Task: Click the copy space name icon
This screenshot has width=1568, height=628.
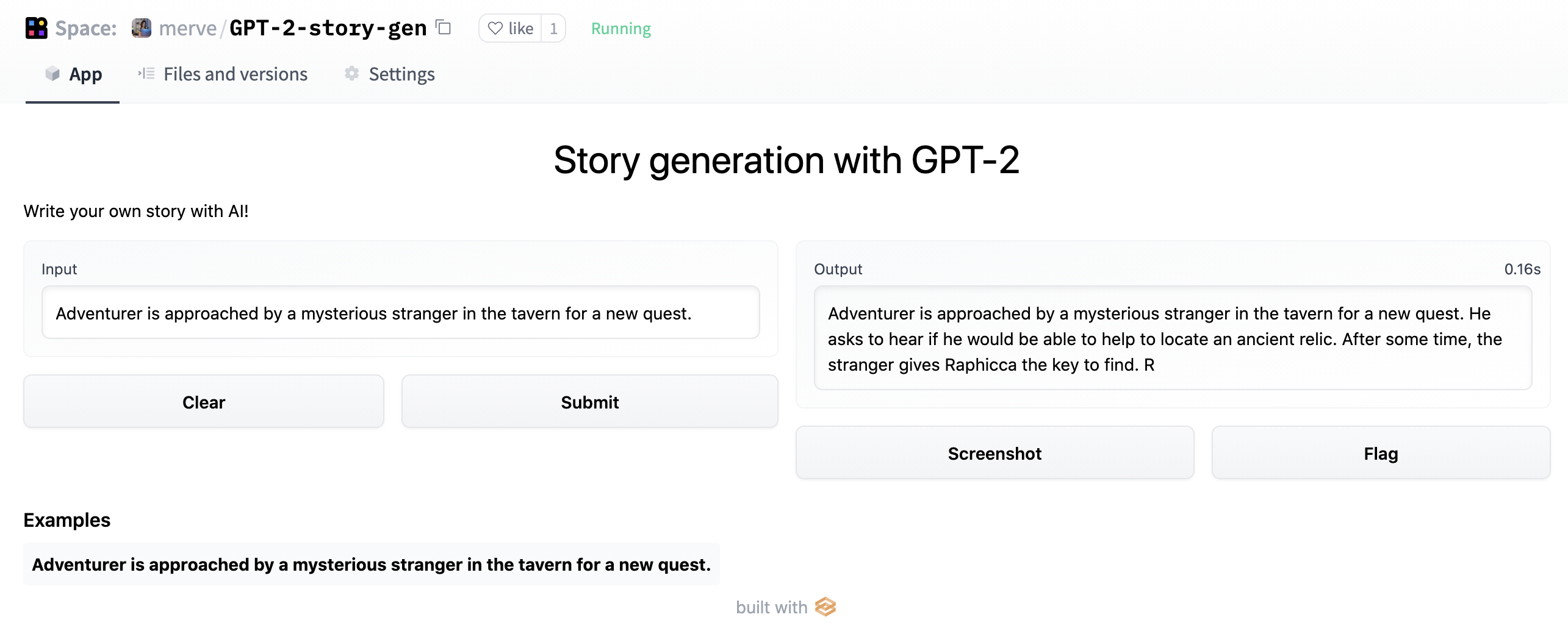Action: click(444, 27)
